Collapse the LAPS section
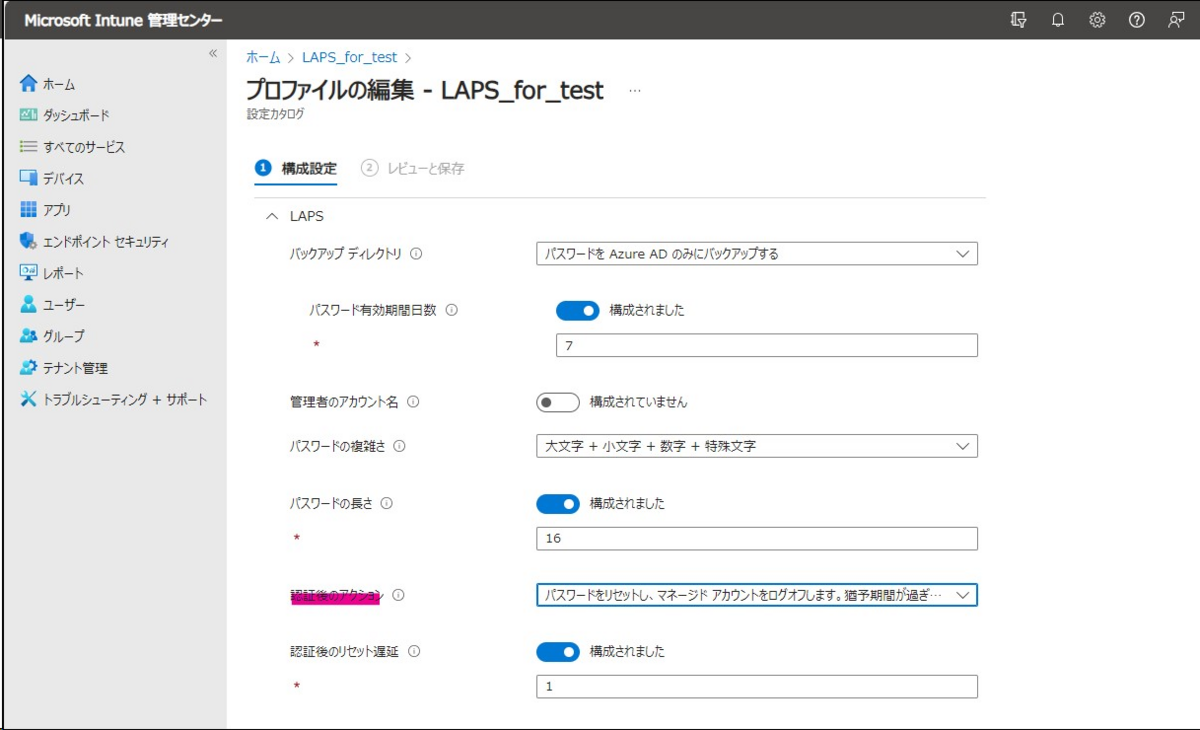The height and width of the screenshot is (730, 1200). click(271, 216)
